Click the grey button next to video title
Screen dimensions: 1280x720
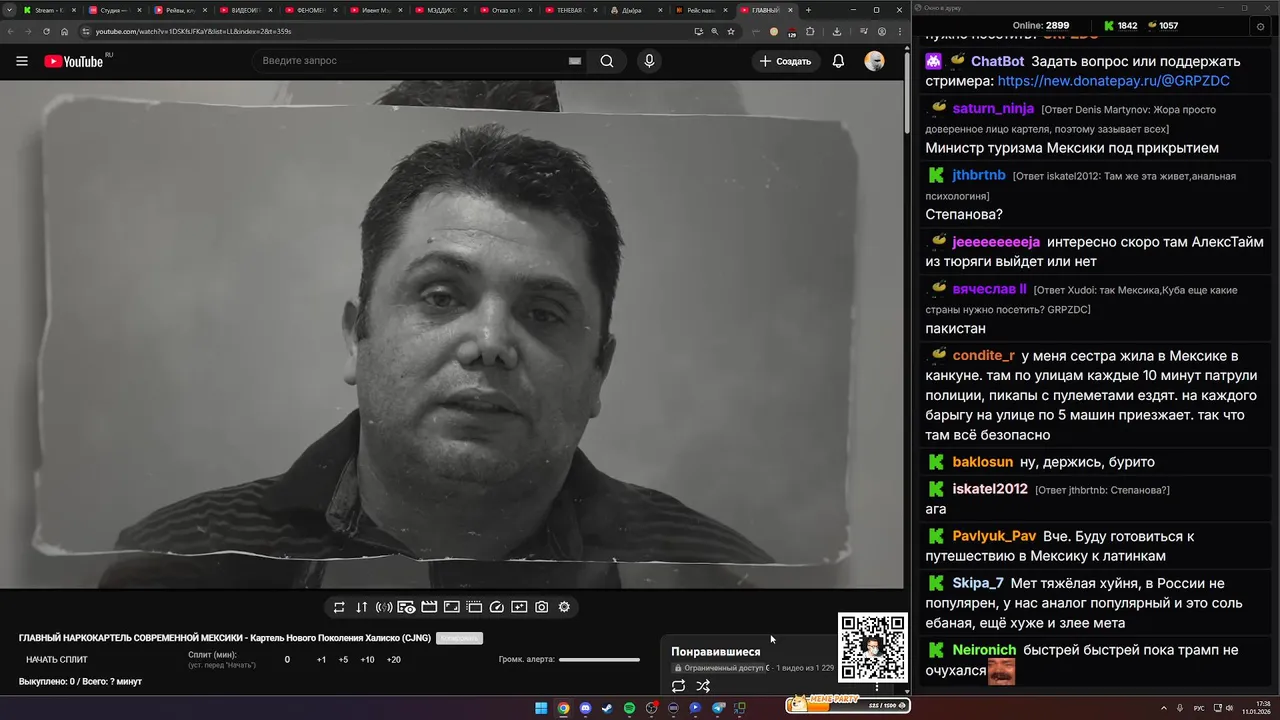[459, 638]
